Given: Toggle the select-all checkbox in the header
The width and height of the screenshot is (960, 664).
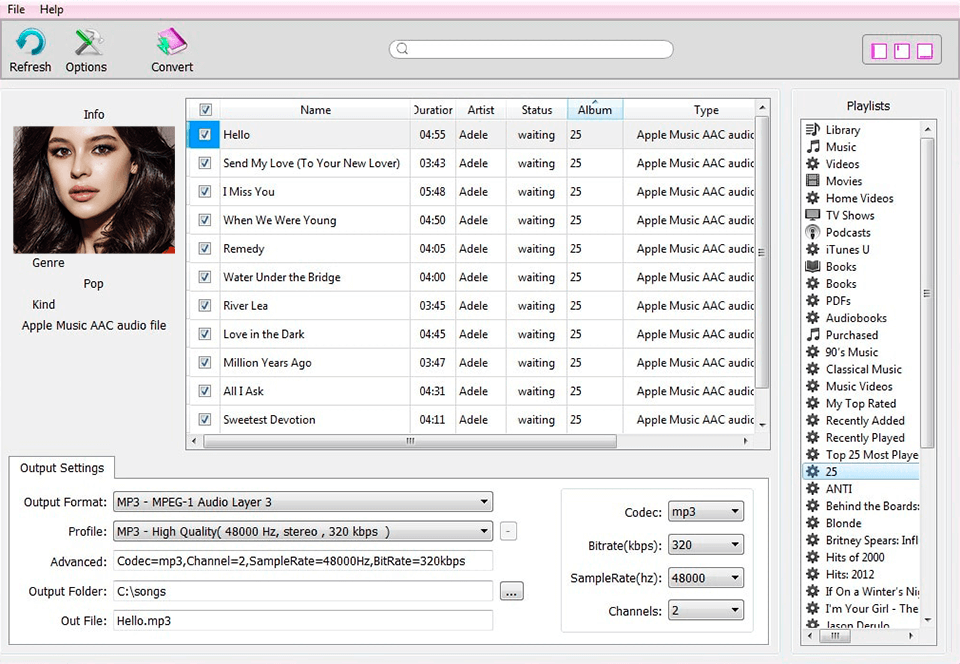Looking at the screenshot, I should point(205,109).
